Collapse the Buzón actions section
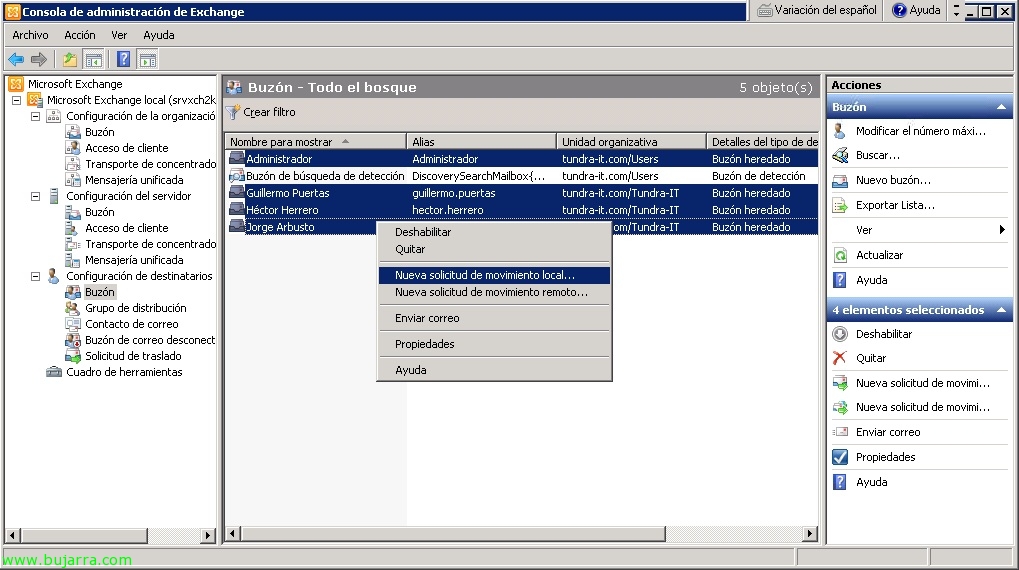This screenshot has width=1019, height=570. tap(1001, 107)
